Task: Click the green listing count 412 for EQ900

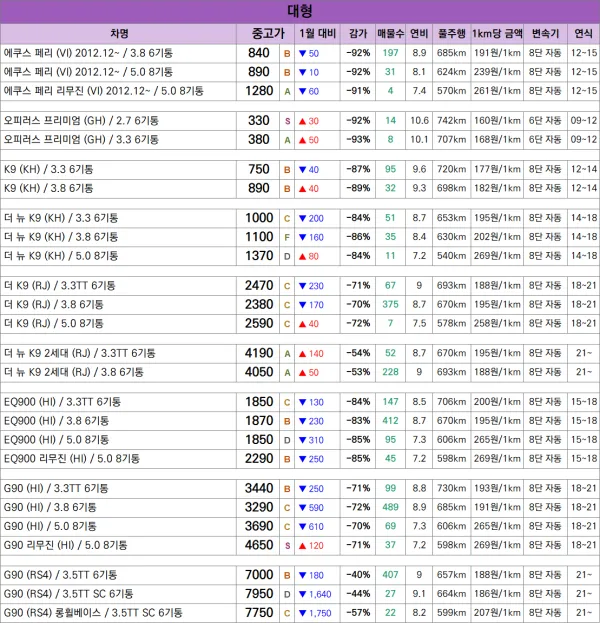Action: tap(390, 421)
